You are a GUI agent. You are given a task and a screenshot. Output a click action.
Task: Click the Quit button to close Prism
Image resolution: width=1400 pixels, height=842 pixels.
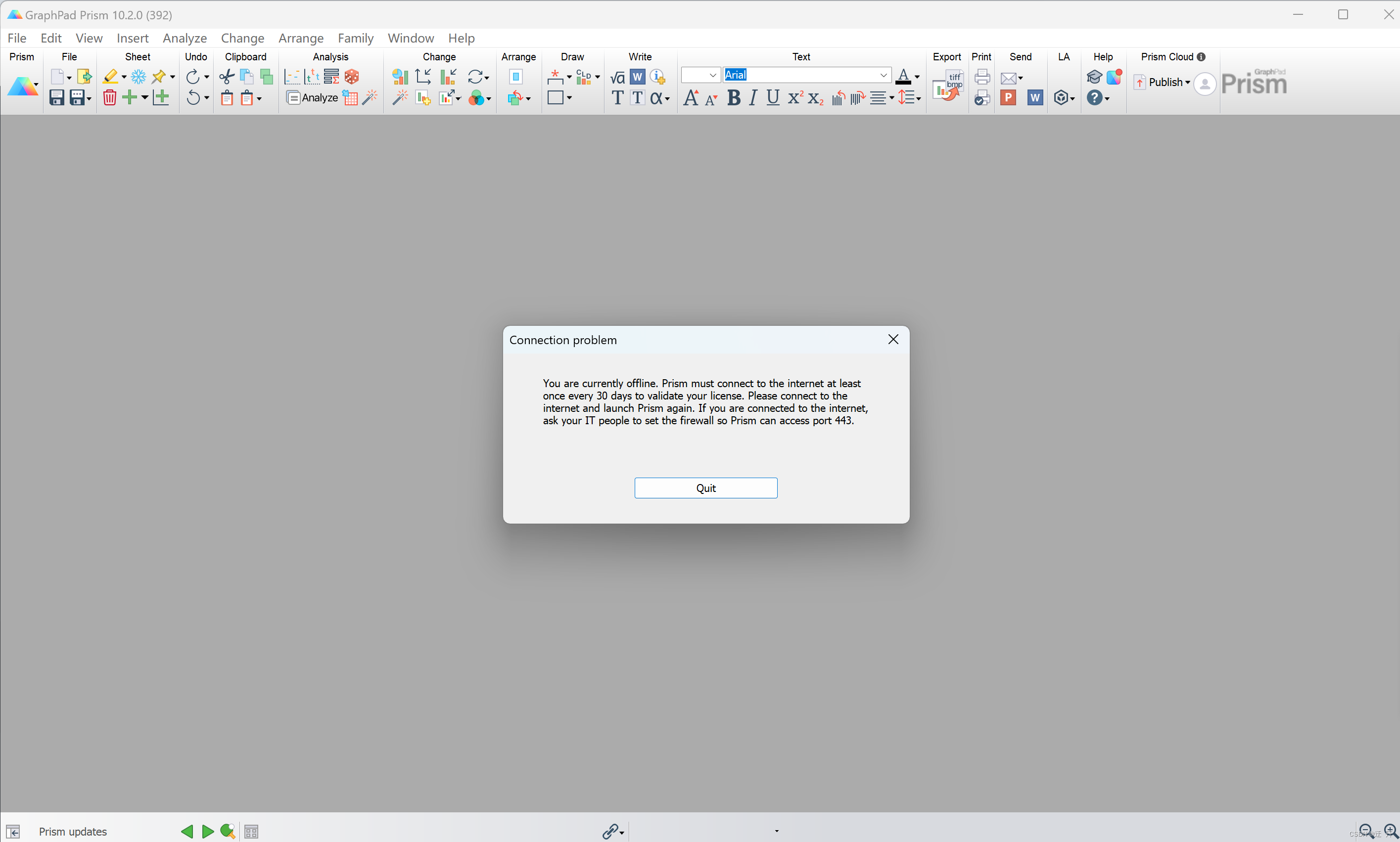pyautogui.click(x=705, y=487)
